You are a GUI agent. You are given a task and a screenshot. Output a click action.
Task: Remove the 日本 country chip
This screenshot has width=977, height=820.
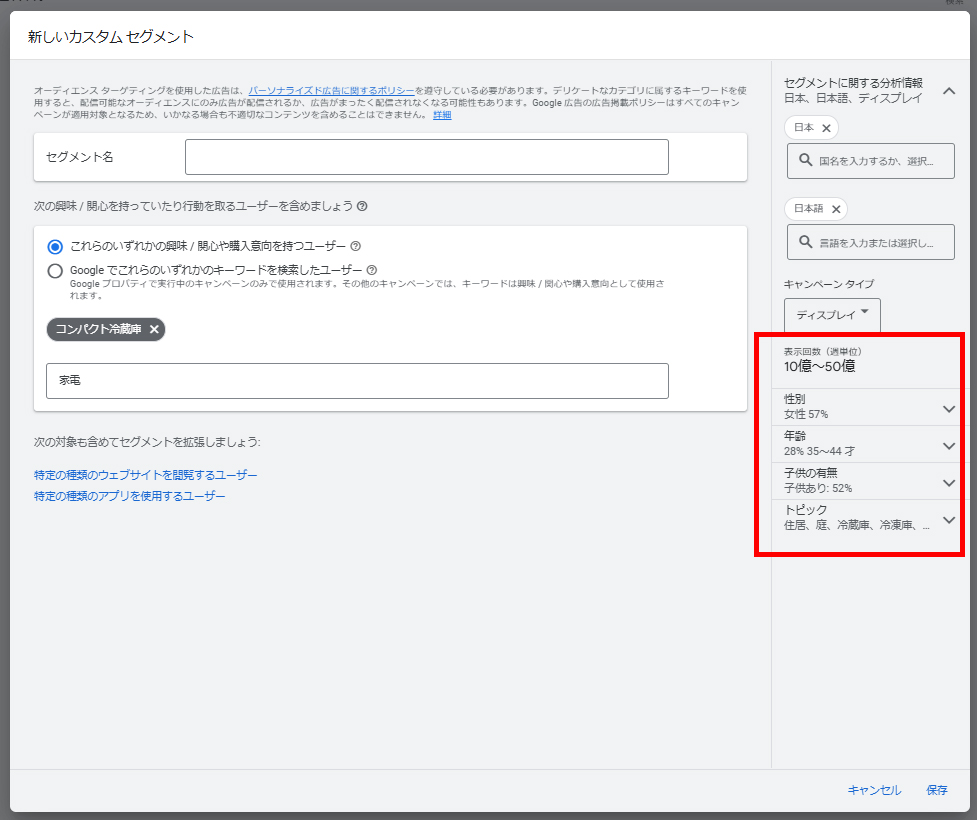[826, 128]
